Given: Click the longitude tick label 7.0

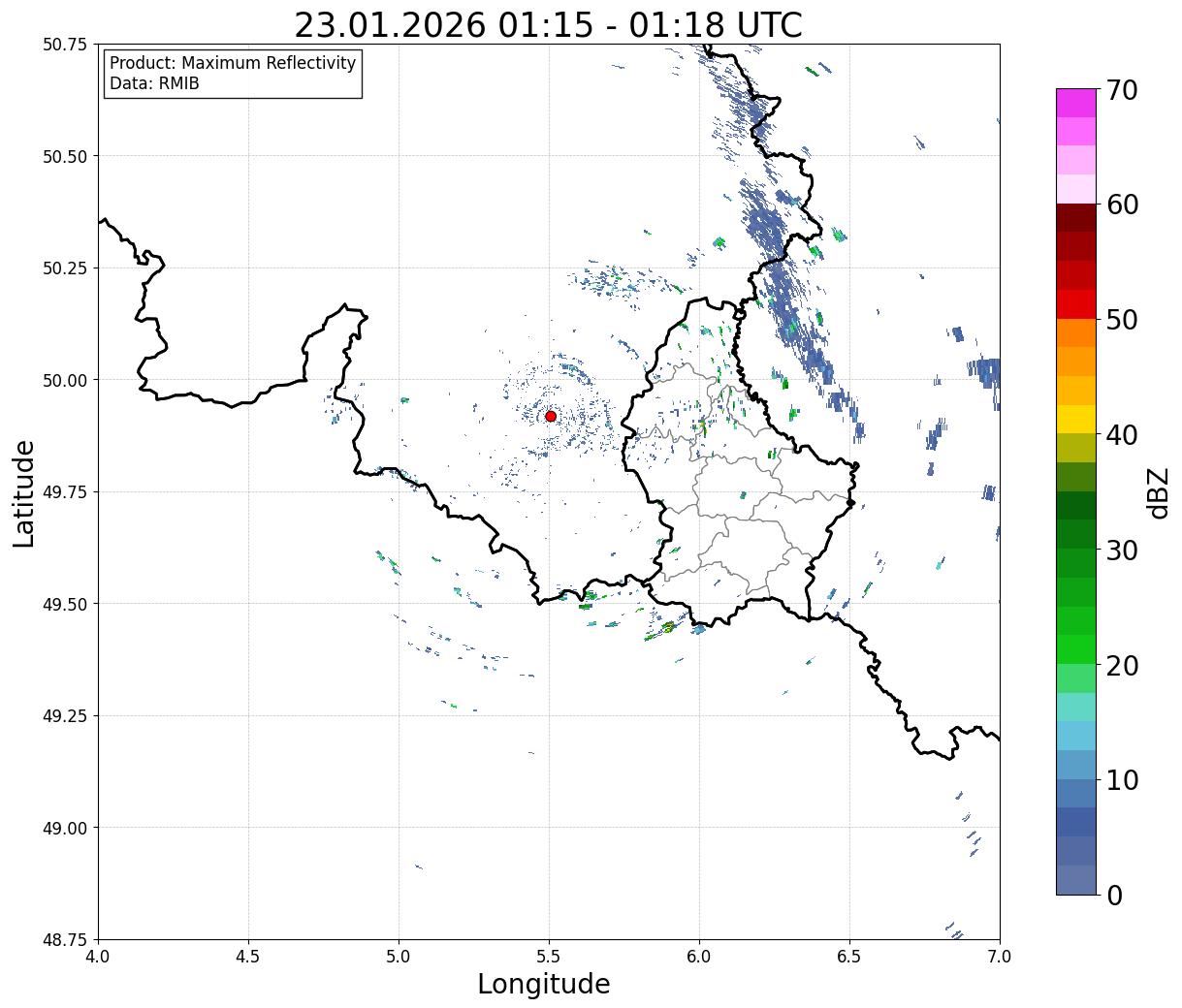Looking at the screenshot, I should 1000,956.
